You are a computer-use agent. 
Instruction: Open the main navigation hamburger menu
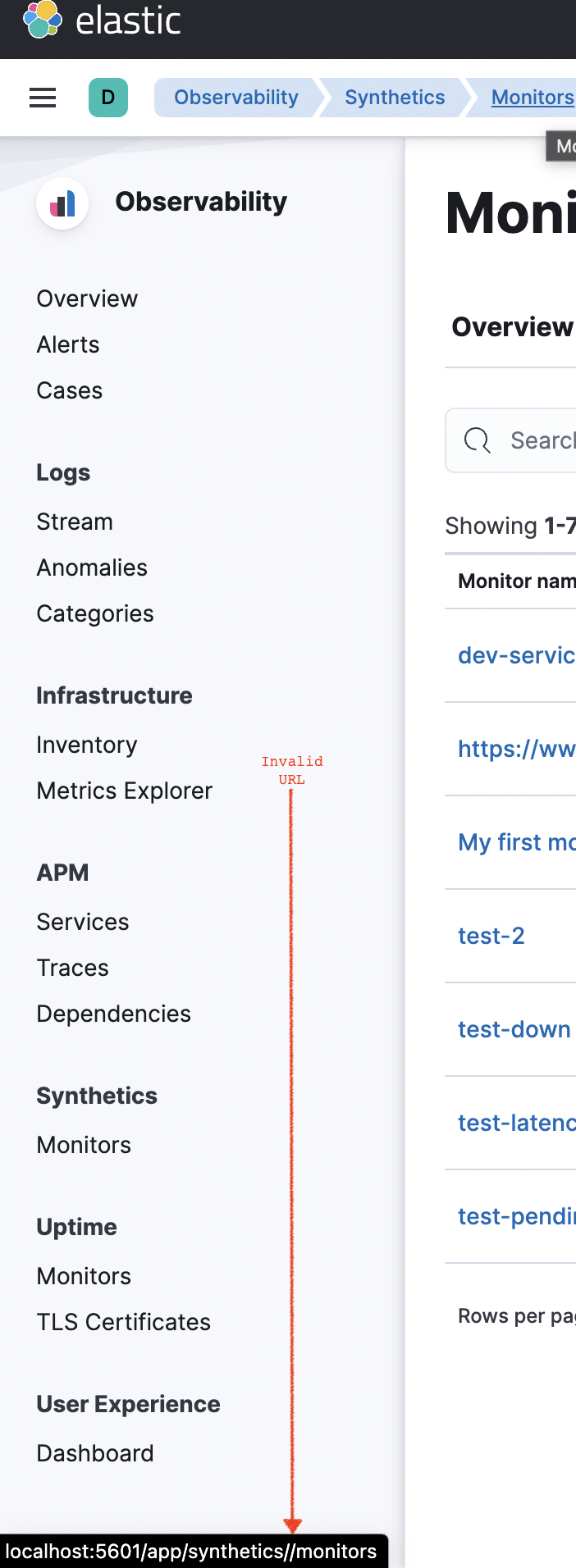(x=42, y=97)
